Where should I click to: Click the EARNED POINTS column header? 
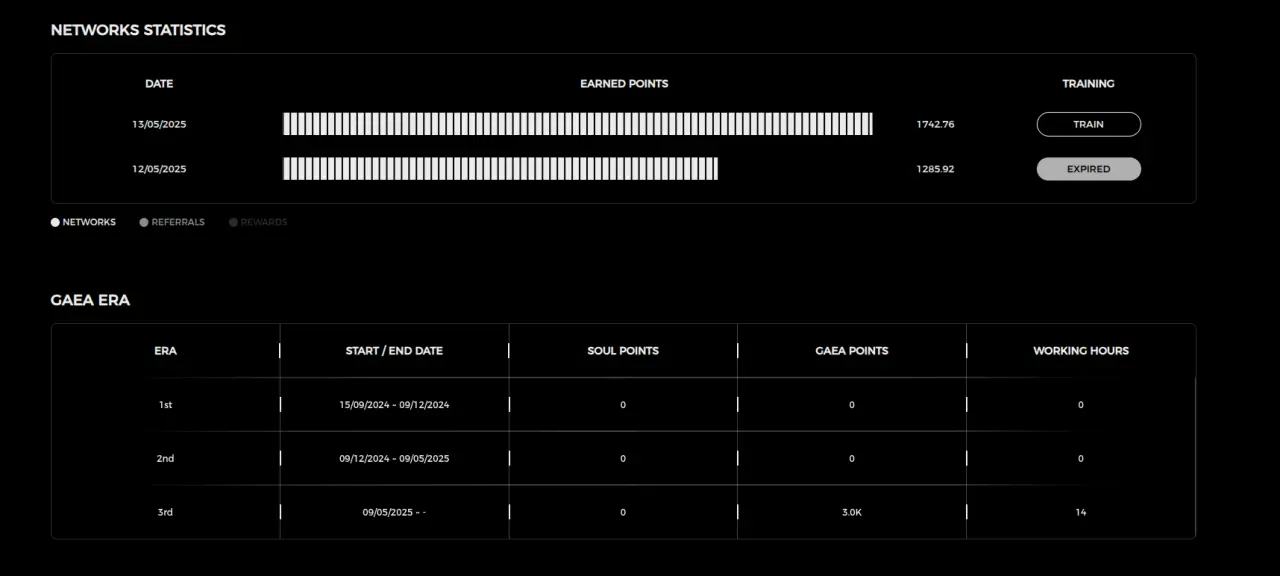[x=624, y=84]
